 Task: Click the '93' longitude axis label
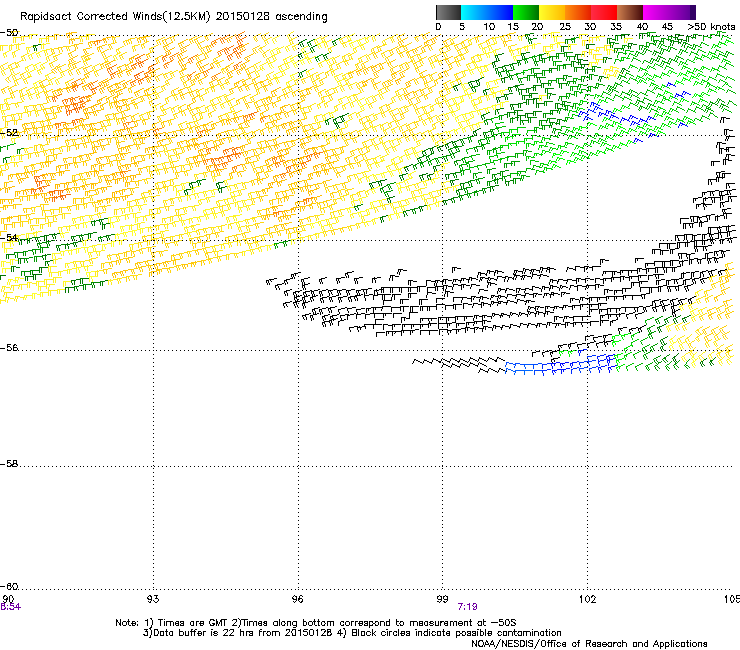coord(153,599)
